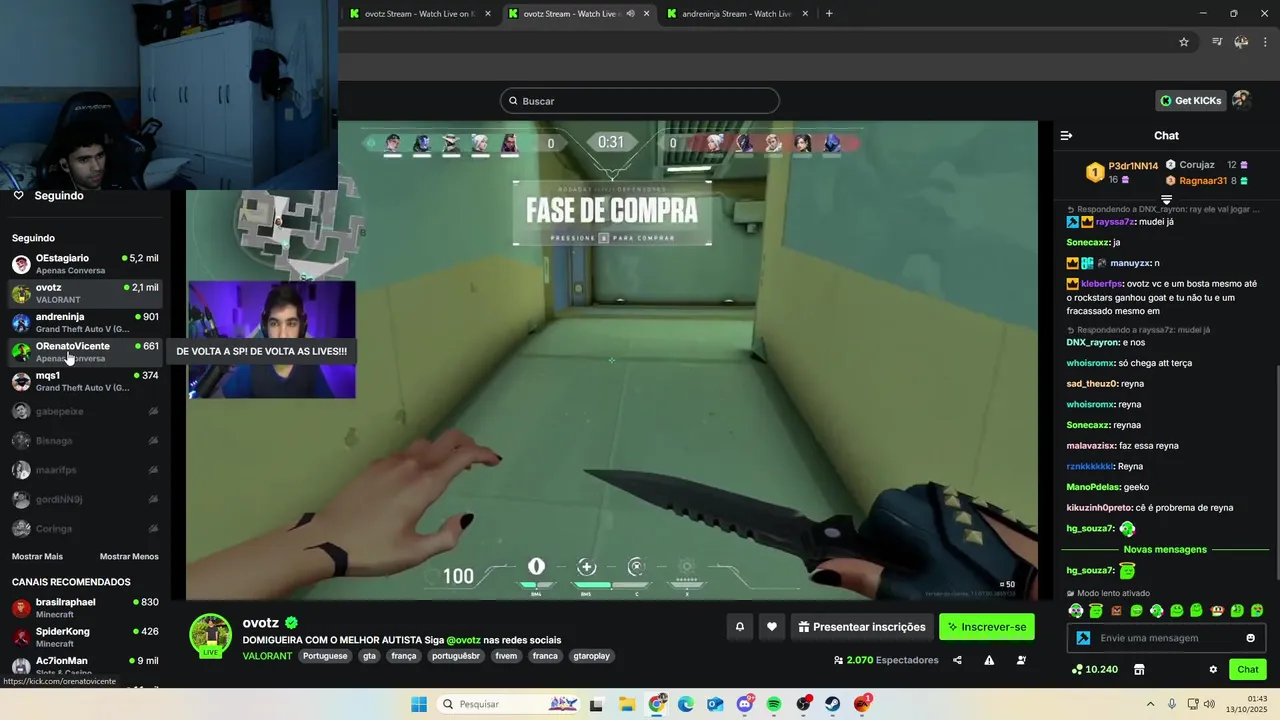Click chat username kleberfps
The width and height of the screenshot is (1280, 720).
coord(1101,283)
